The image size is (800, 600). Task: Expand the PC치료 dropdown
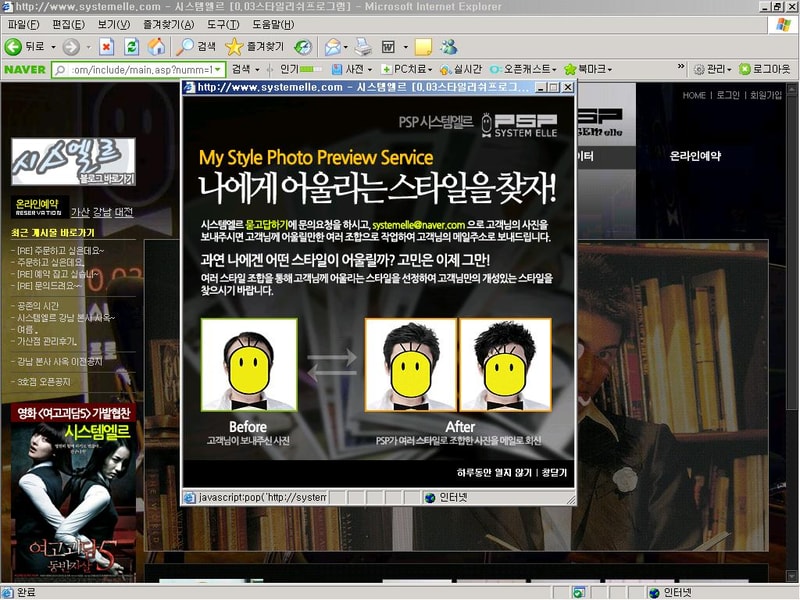(x=430, y=69)
